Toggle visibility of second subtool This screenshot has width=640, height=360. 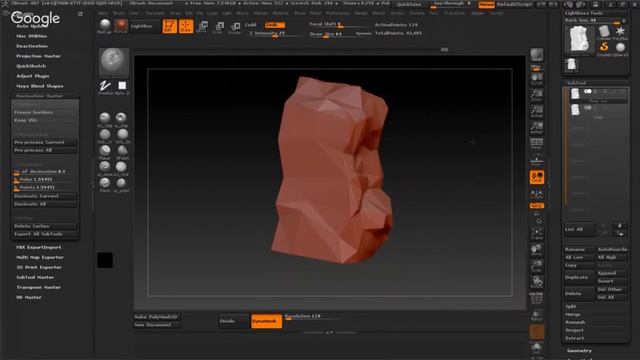pyautogui.click(x=588, y=108)
